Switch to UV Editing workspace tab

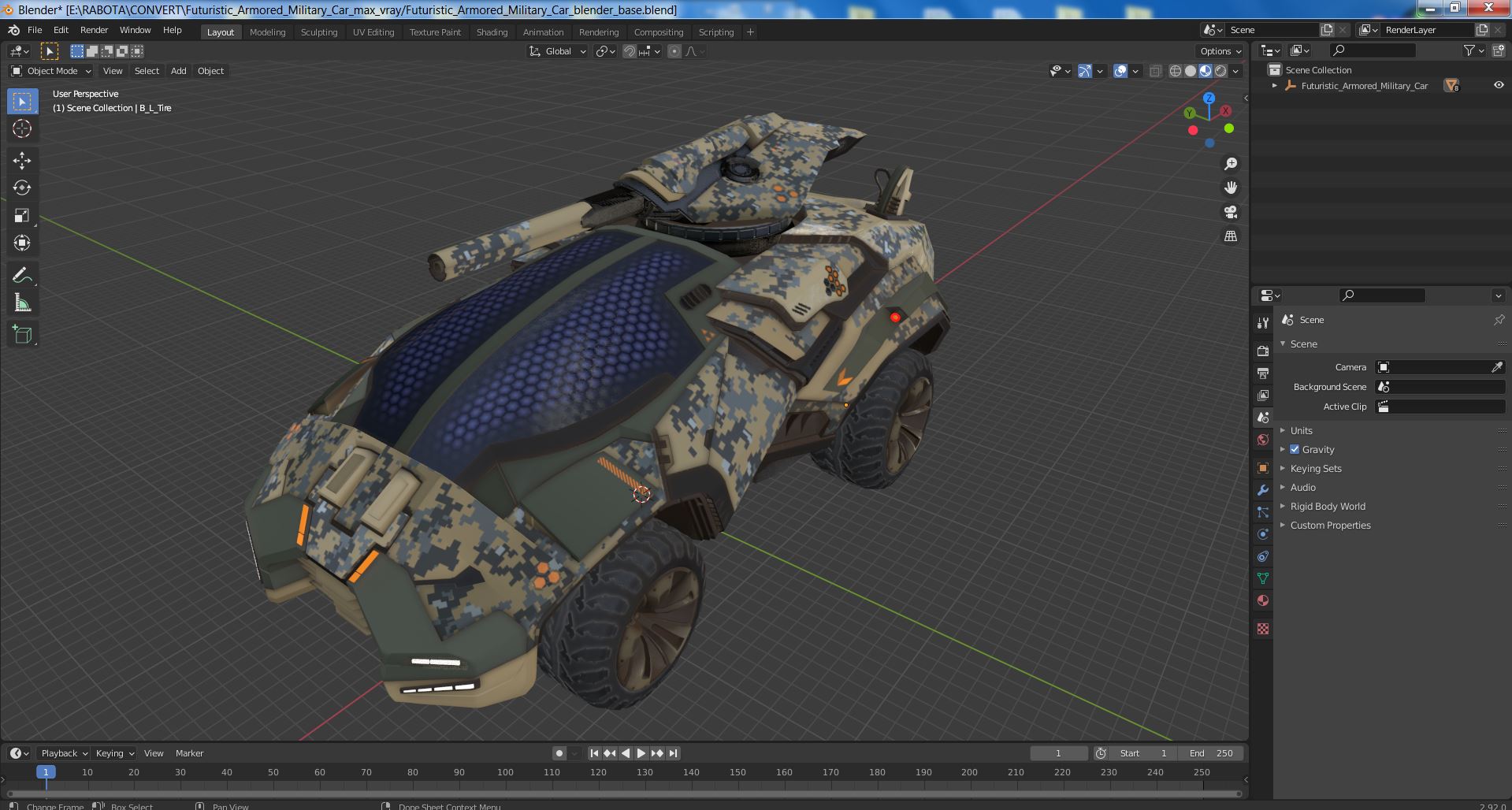[373, 32]
